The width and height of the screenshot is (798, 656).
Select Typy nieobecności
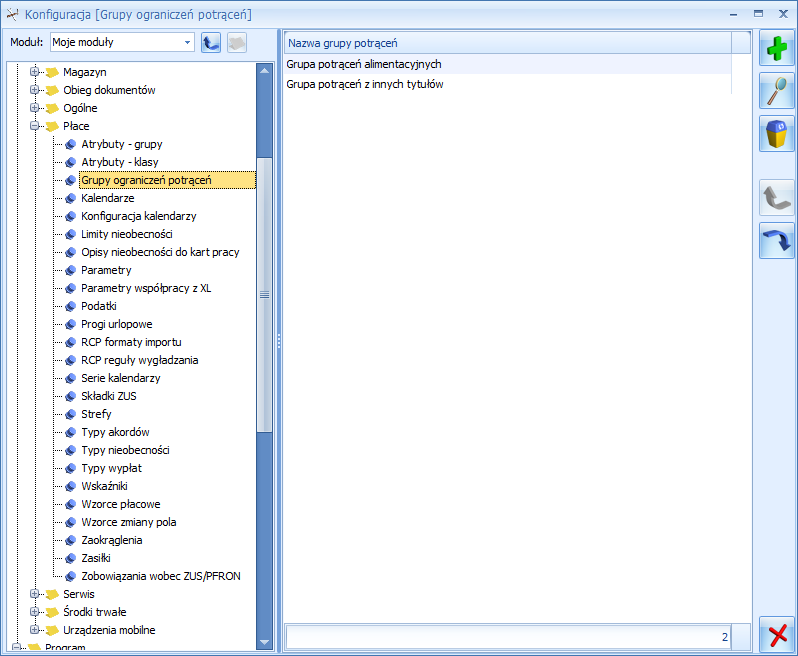coord(125,450)
